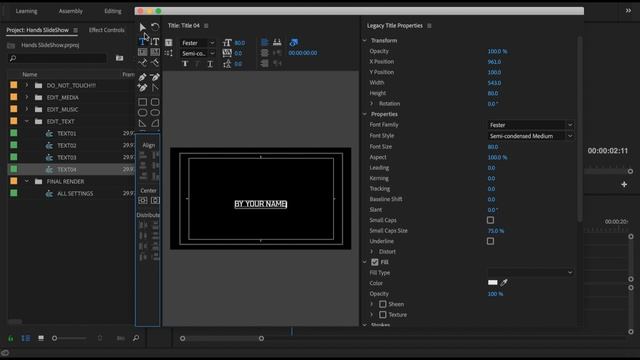Choose the Area Type tool
Image resolution: width=640 pixels, height=360 pixels.
coord(142,52)
